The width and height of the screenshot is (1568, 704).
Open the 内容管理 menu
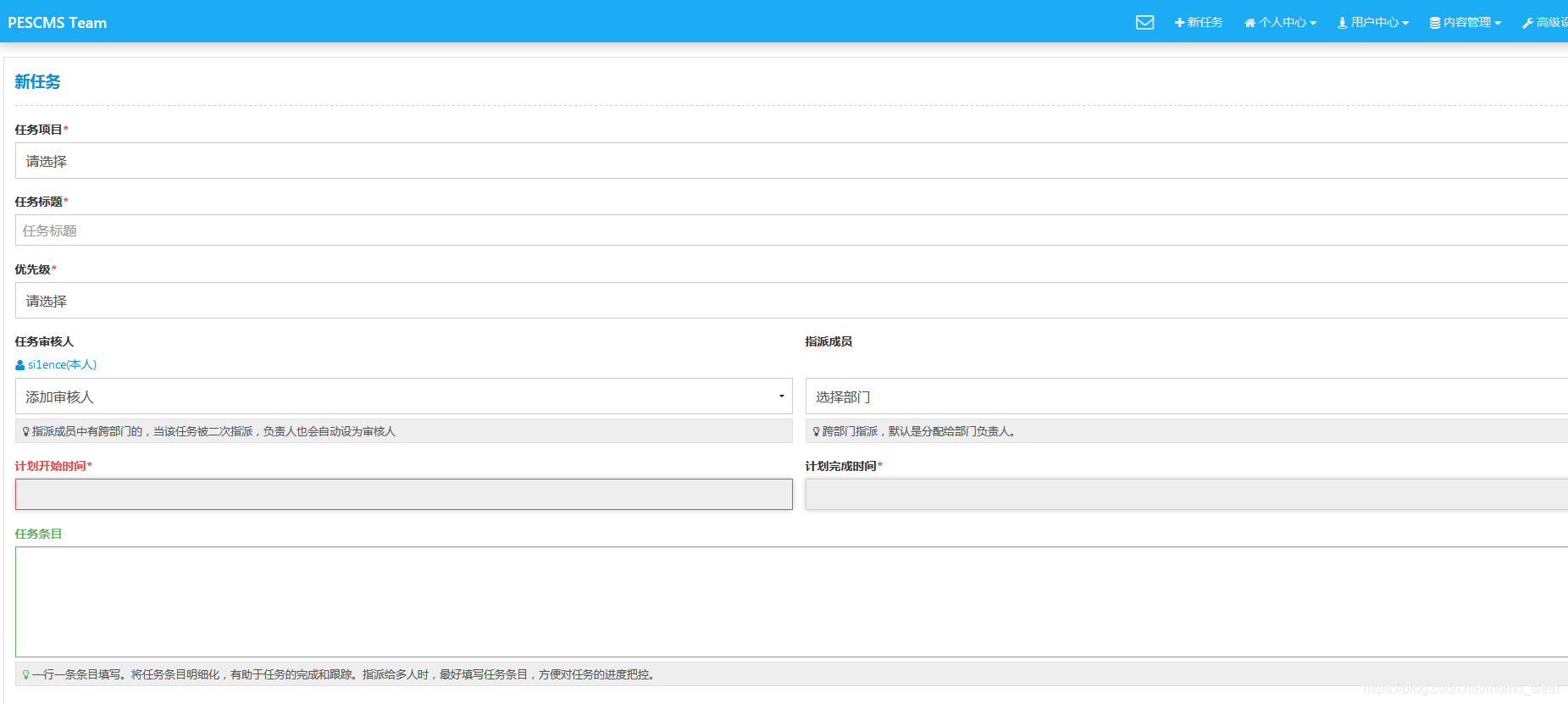pyautogui.click(x=1465, y=23)
